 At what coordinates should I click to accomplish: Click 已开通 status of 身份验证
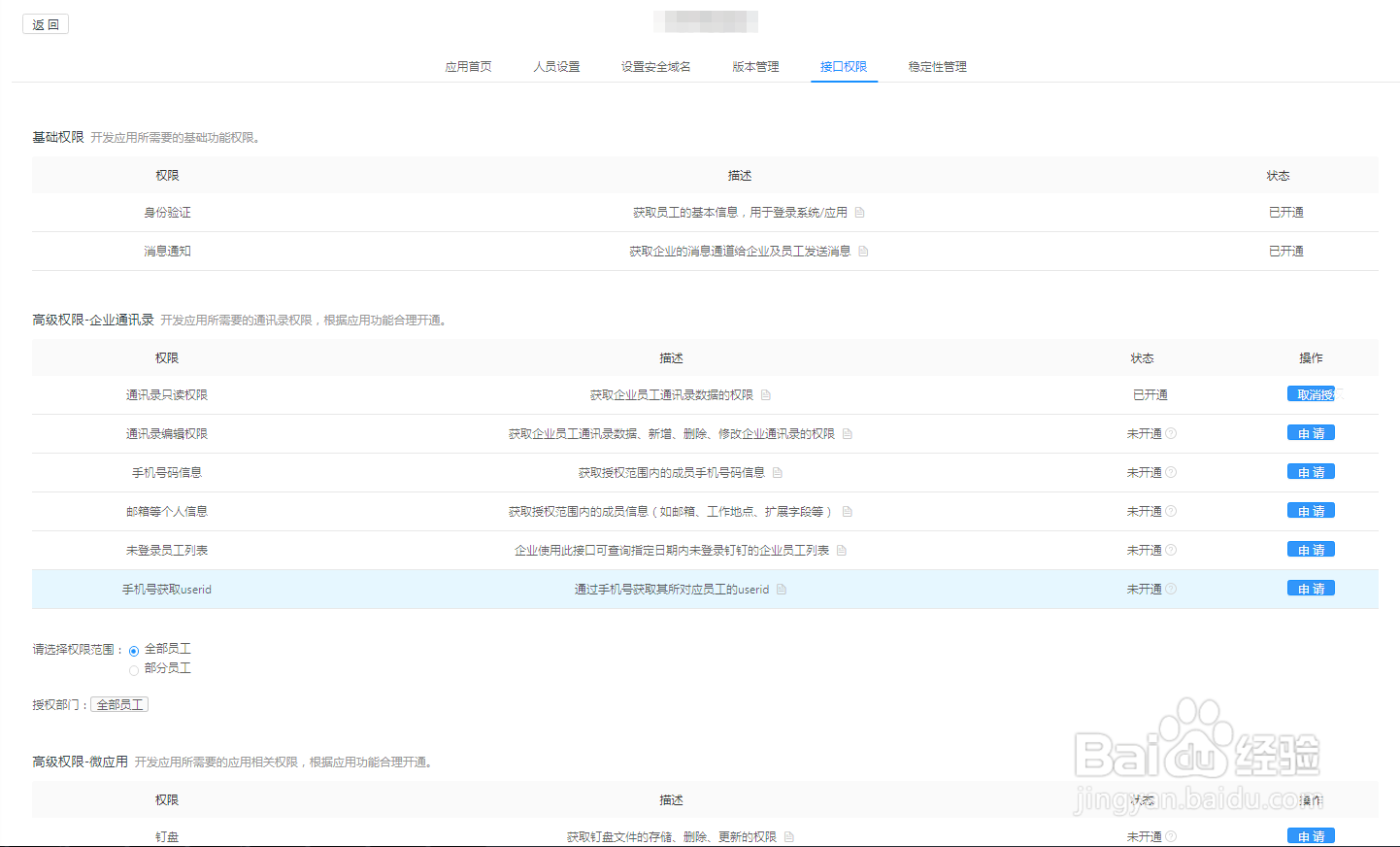1286,213
